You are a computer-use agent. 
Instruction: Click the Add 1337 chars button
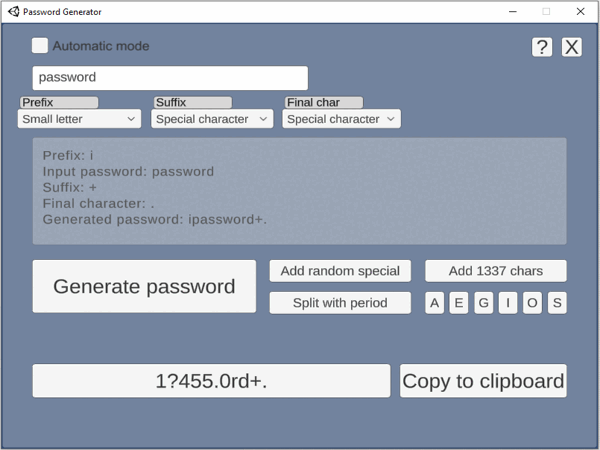pyautogui.click(x=496, y=271)
